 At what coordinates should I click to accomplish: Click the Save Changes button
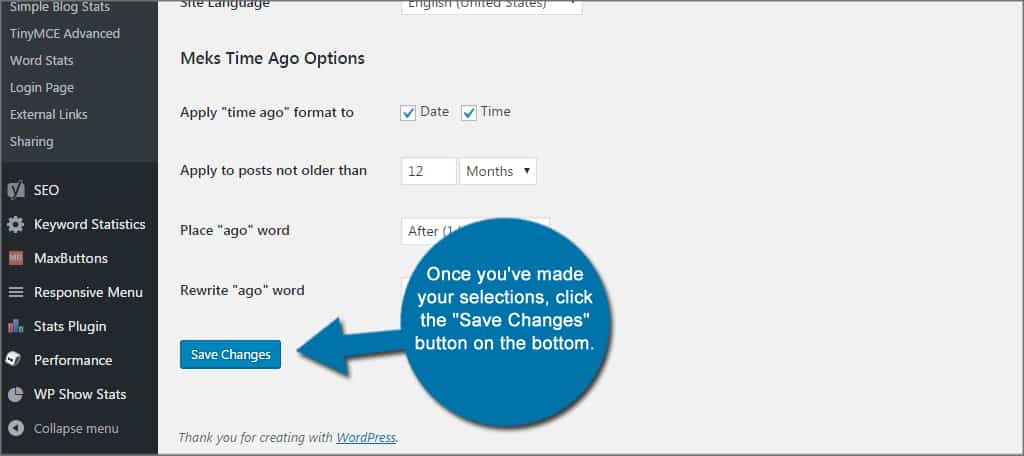click(230, 354)
